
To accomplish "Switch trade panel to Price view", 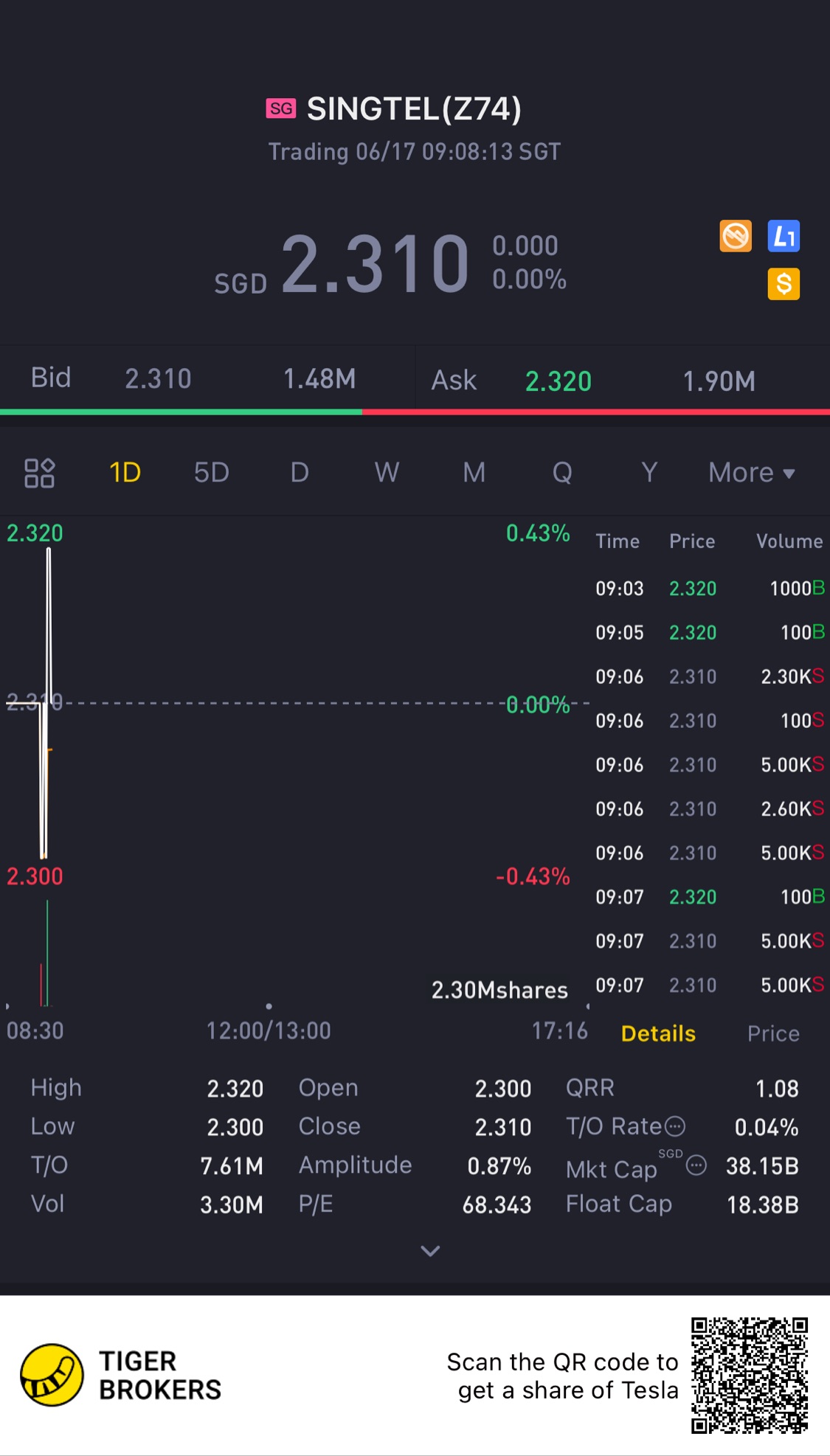I will click(x=772, y=1033).
